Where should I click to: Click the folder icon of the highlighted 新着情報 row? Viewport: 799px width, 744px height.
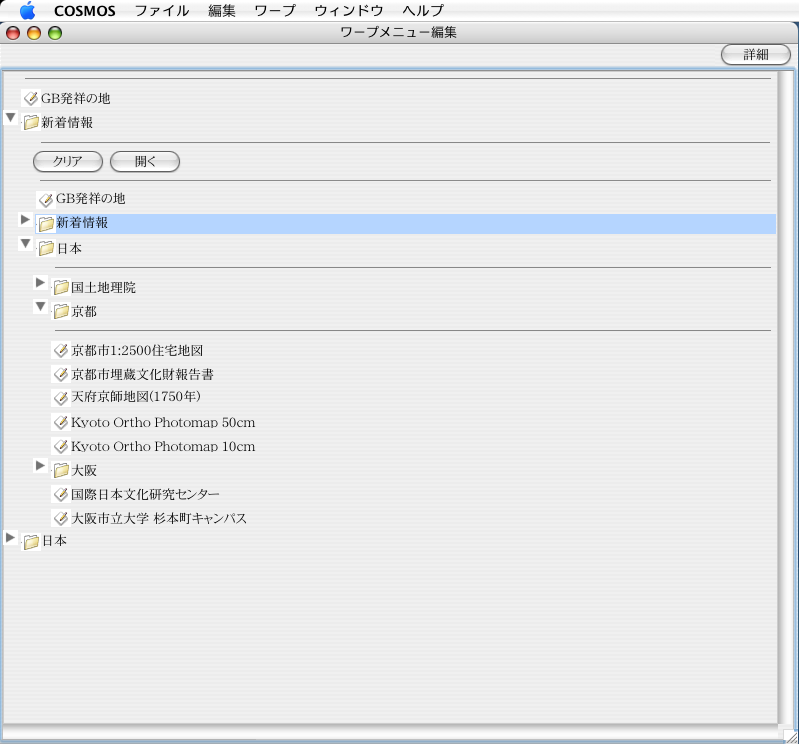pos(46,224)
